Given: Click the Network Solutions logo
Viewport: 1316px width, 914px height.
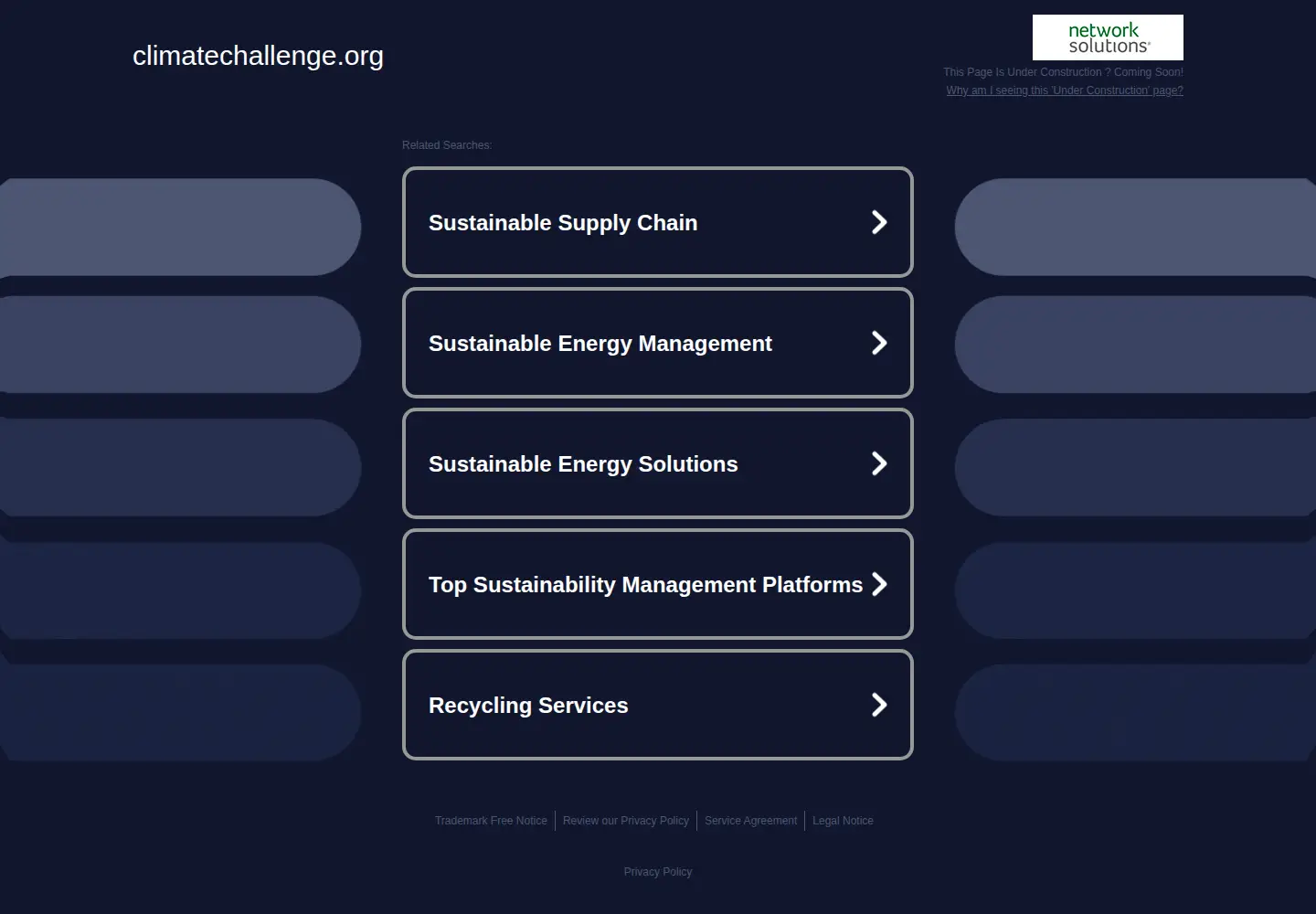Looking at the screenshot, I should coord(1108,37).
